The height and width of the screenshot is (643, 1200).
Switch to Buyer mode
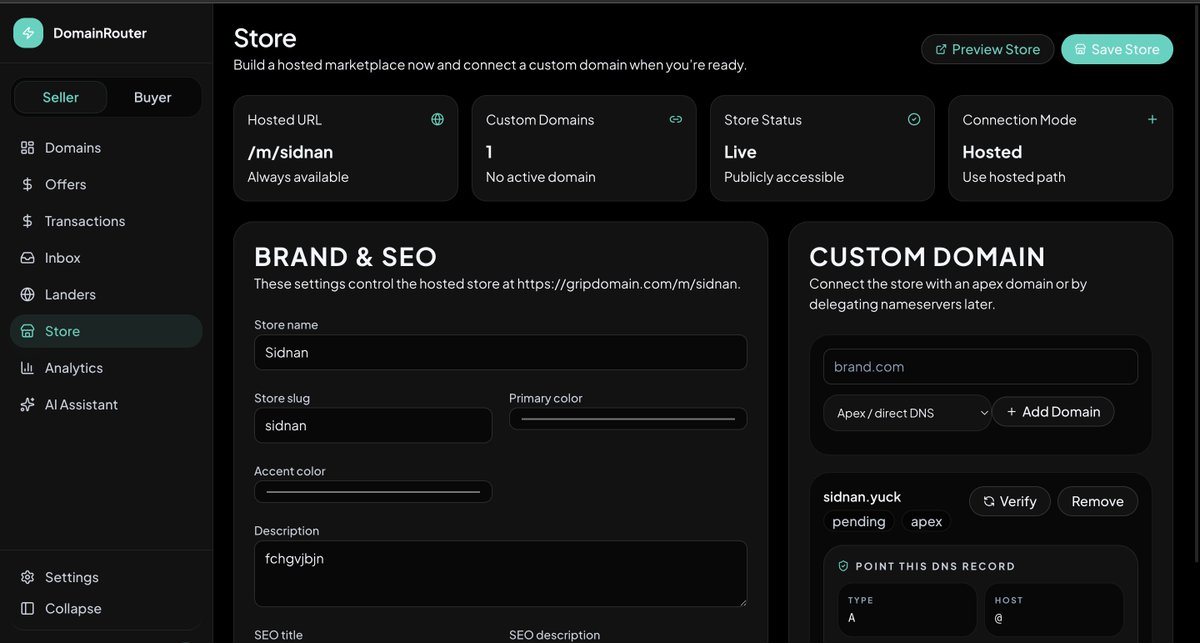153,97
